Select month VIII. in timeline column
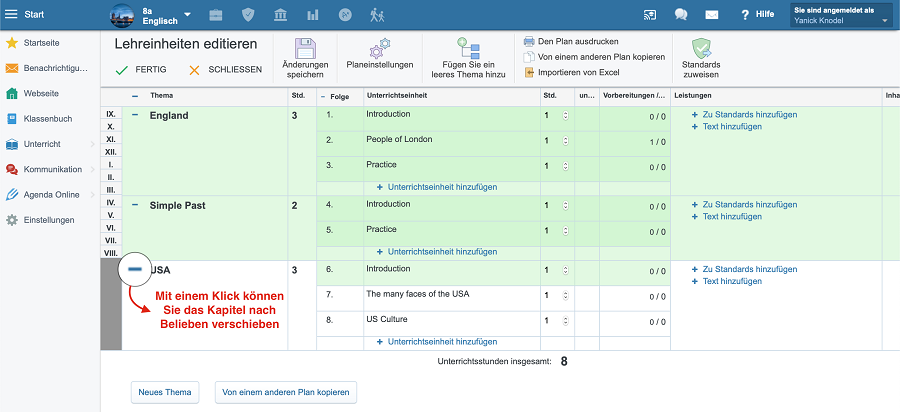Viewport: 900px width, 412px height. coord(111,253)
